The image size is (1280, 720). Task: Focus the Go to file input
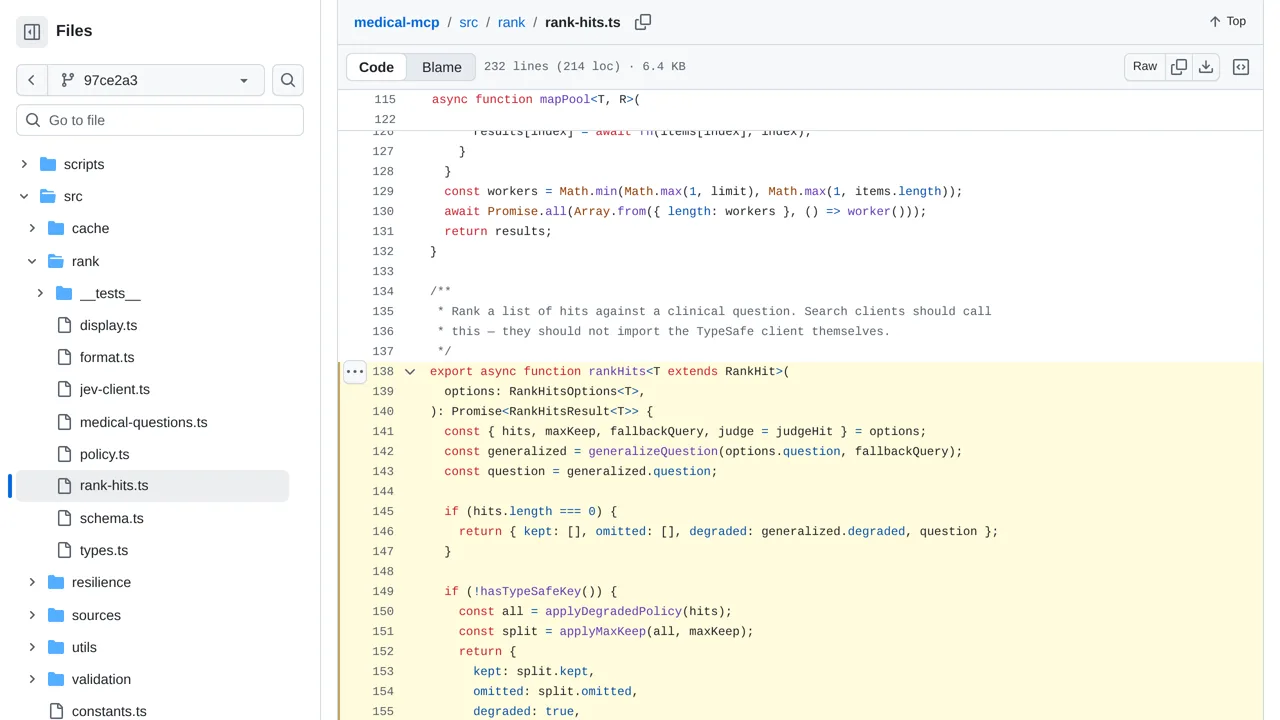click(x=160, y=120)
